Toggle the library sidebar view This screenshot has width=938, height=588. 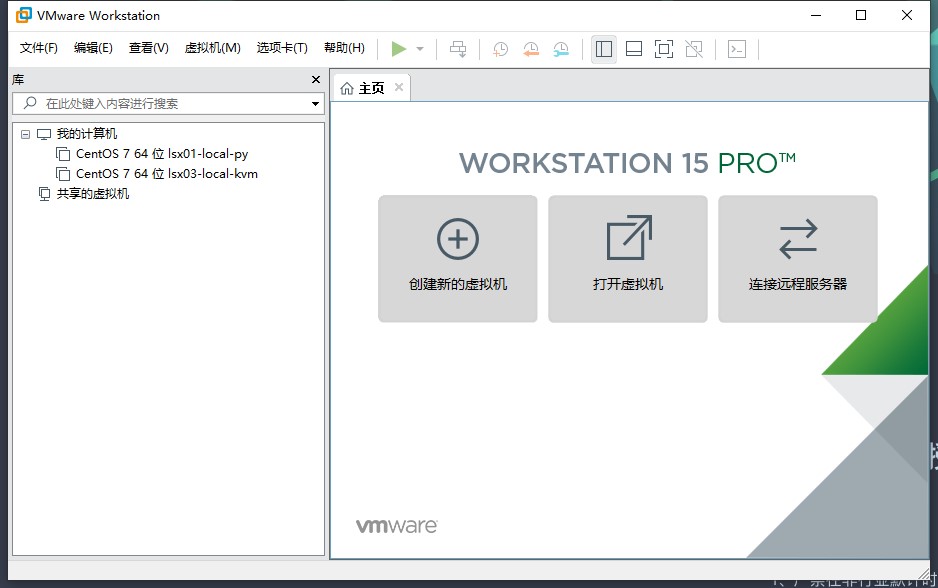pos(603,48)
